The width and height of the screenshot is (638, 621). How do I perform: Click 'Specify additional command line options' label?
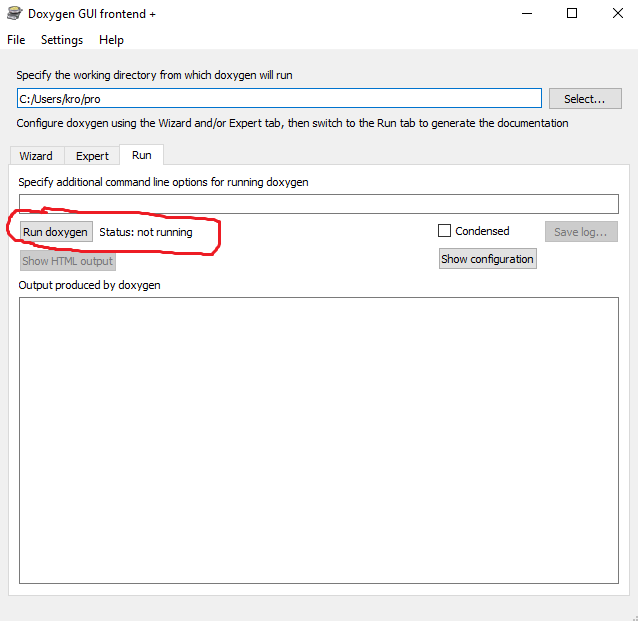pyautogui.click(x=163, y=182)
